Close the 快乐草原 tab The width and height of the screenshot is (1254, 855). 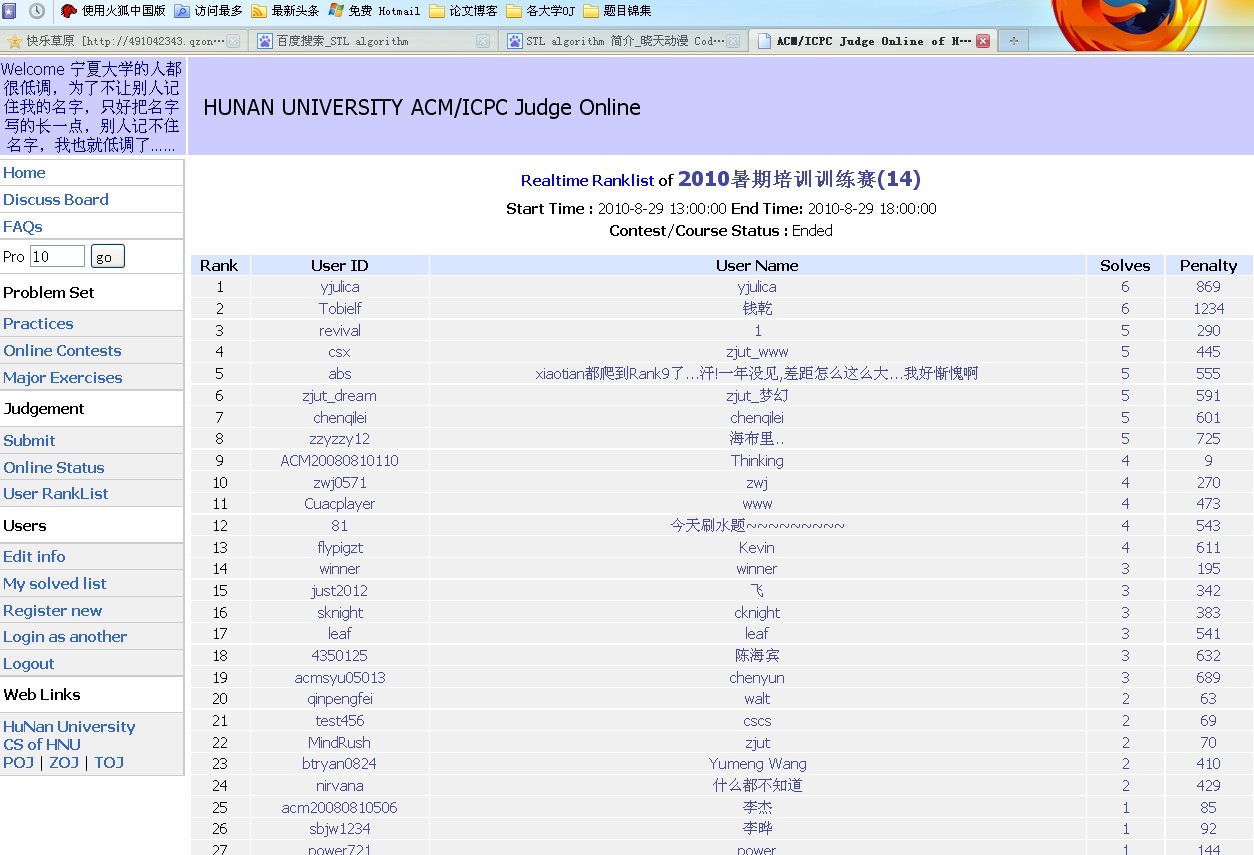click(x=233, y=41)
